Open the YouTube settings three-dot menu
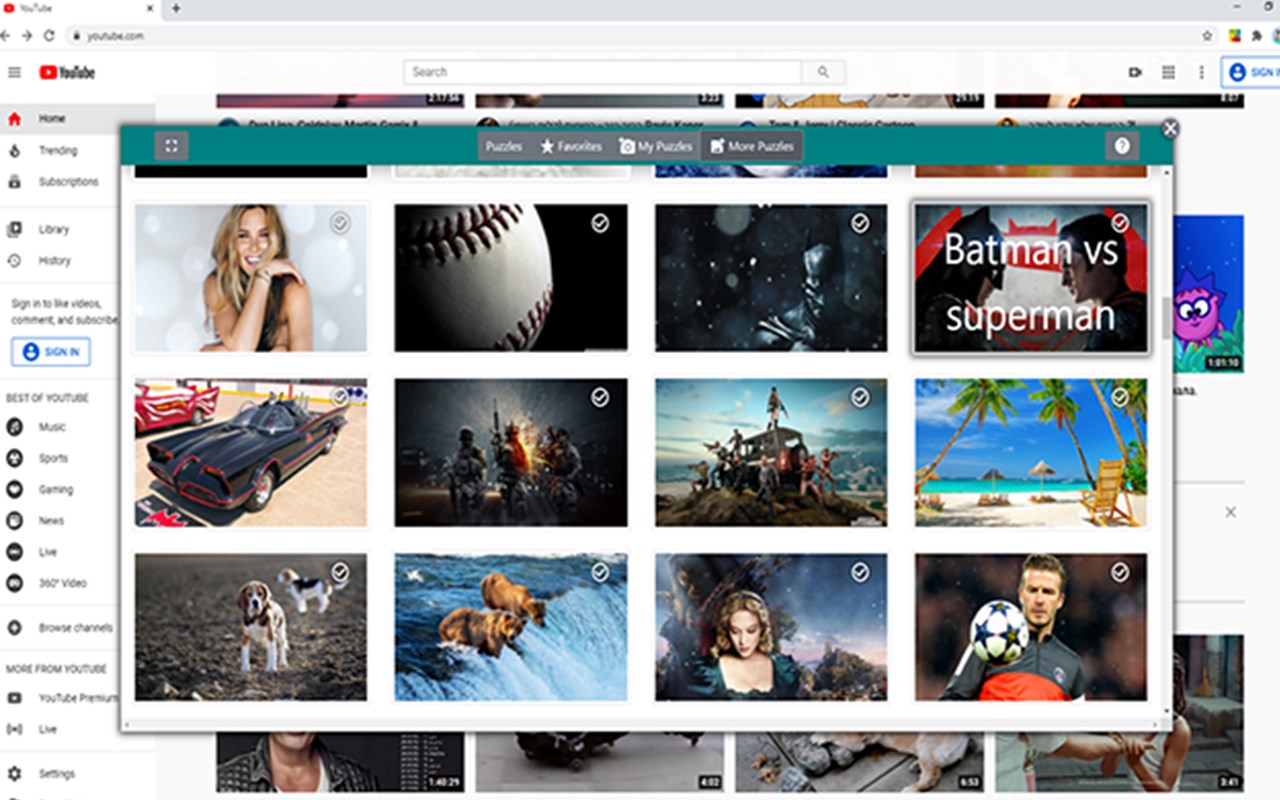 1201,72
